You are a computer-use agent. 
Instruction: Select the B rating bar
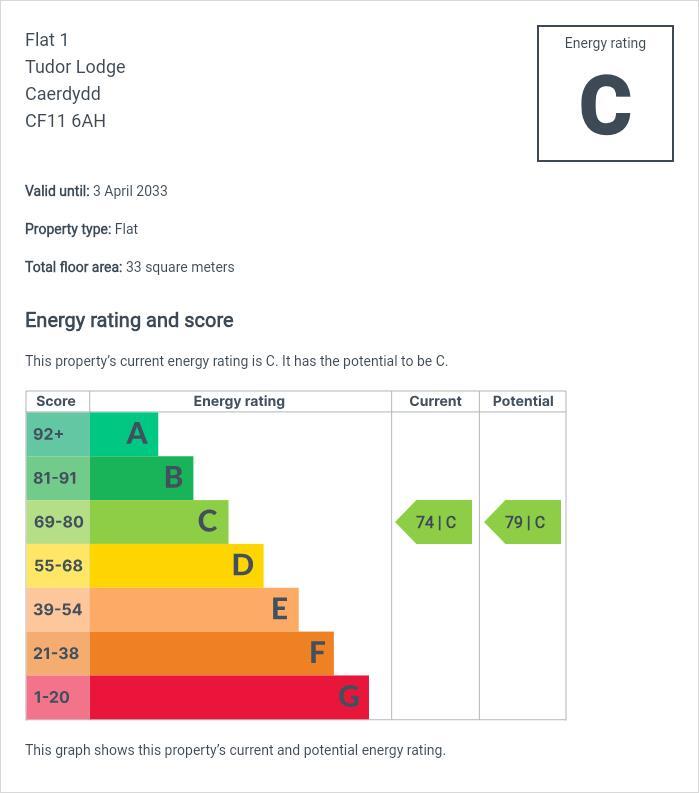pyautogui.click(x=141, y=478)
